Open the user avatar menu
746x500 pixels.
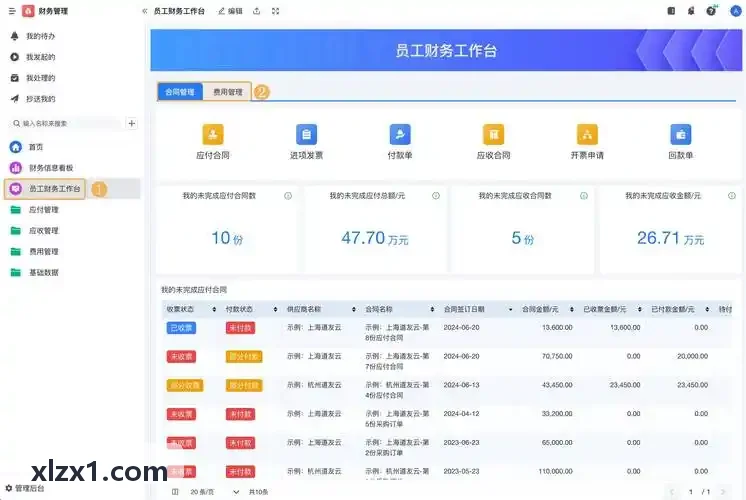(736, 11)
